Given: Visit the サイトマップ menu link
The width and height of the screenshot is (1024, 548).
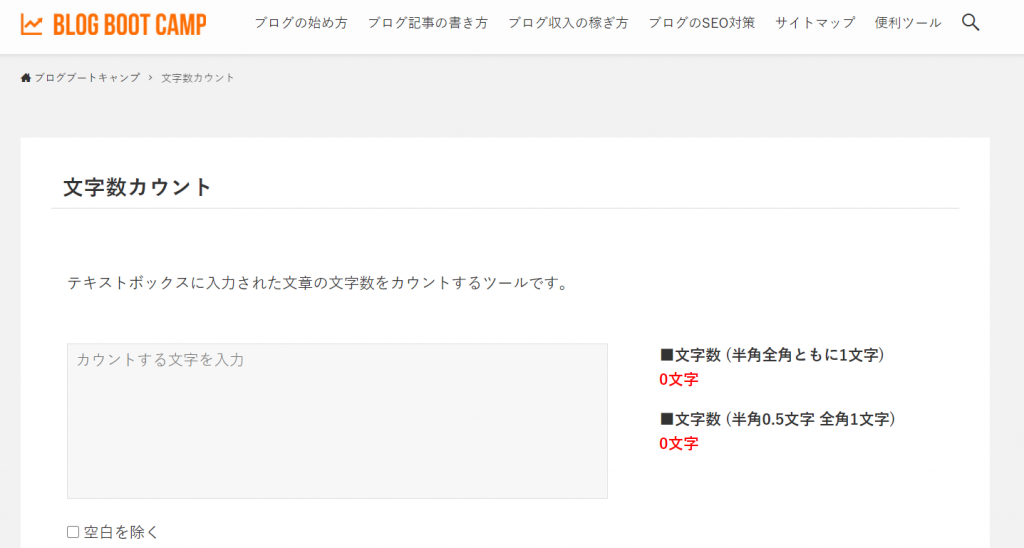Looking at the screenshot, I should pos(815,23).
